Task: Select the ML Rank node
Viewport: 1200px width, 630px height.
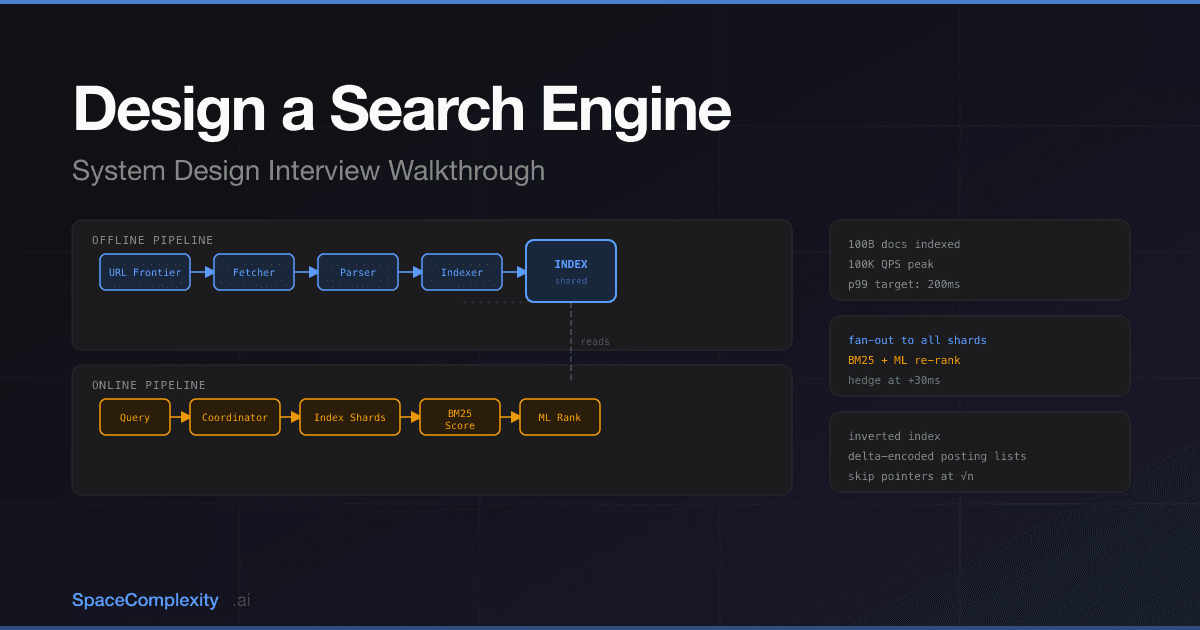Action: tap(560, 417)
